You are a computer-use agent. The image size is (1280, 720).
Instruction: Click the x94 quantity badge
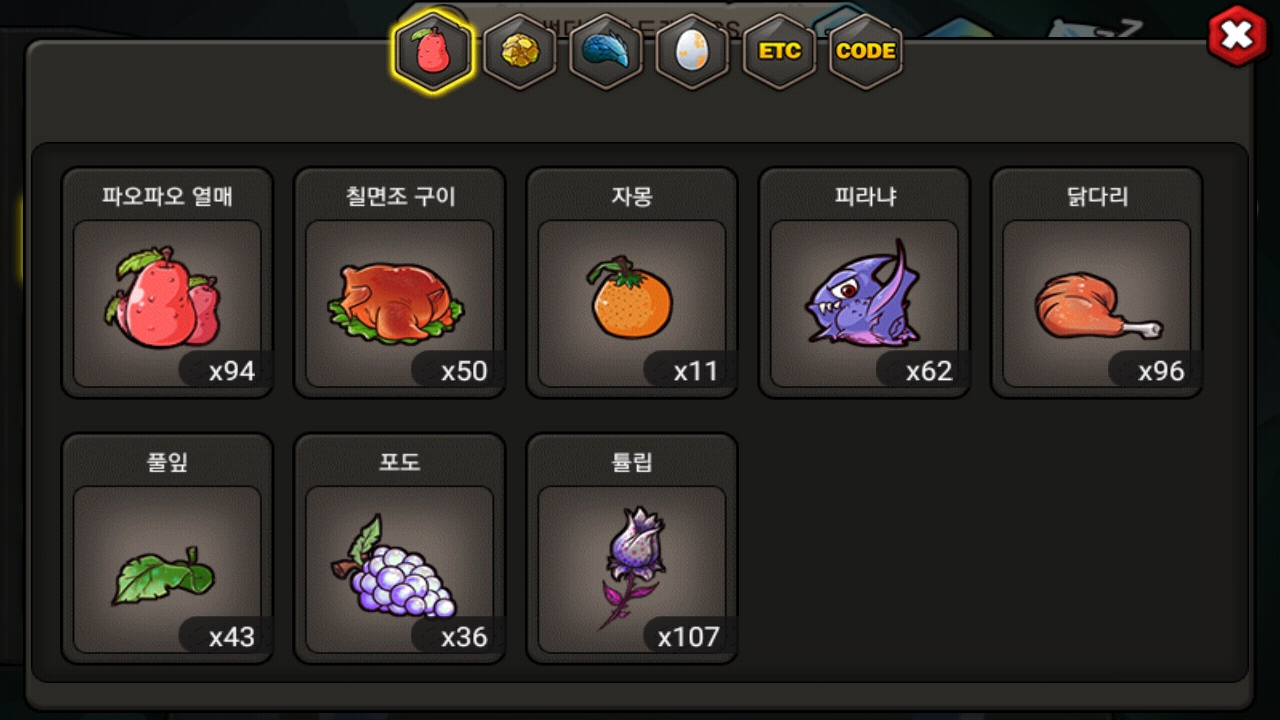click(222, 371)
